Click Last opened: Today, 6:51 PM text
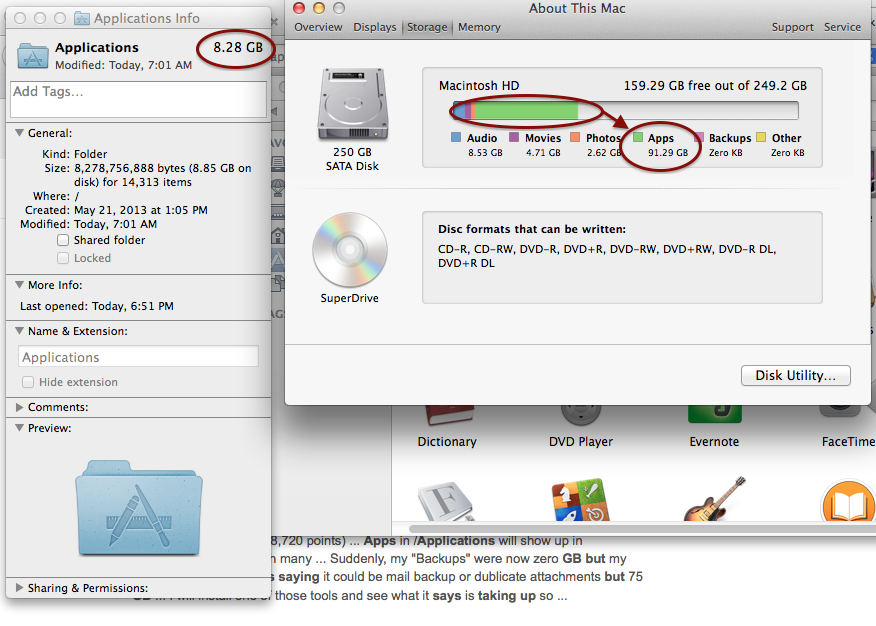The width and height of the screenshot is (876, 626). 97,306
